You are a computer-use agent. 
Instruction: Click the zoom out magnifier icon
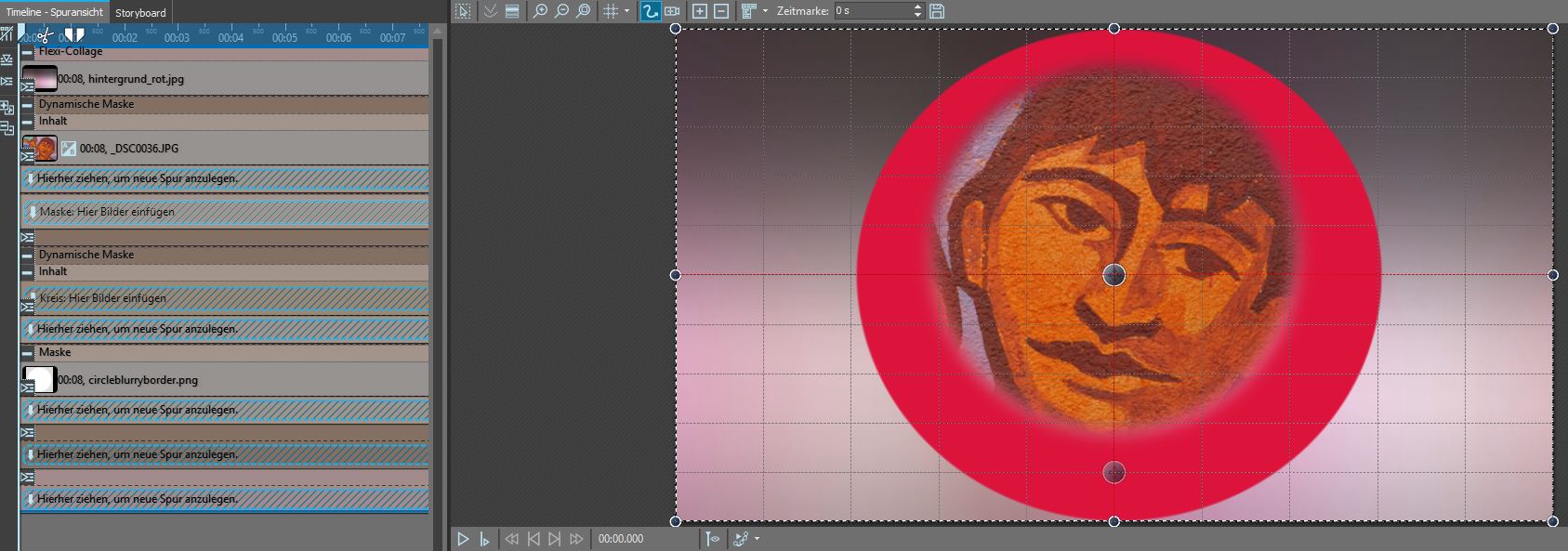pyautogui.click(x=561, y=11)
